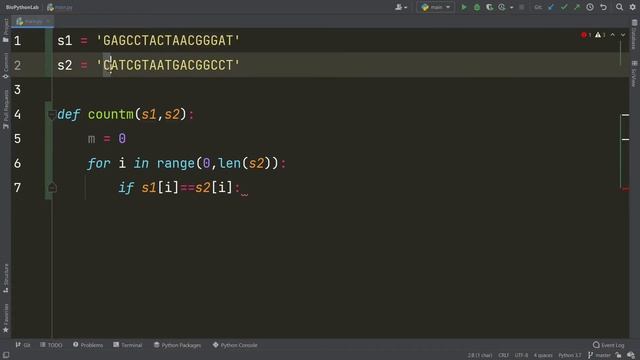The width and height of the screenshot is (640, 360).
Task: Collapse the countm function fold marker
Action: tap(51, 114)
